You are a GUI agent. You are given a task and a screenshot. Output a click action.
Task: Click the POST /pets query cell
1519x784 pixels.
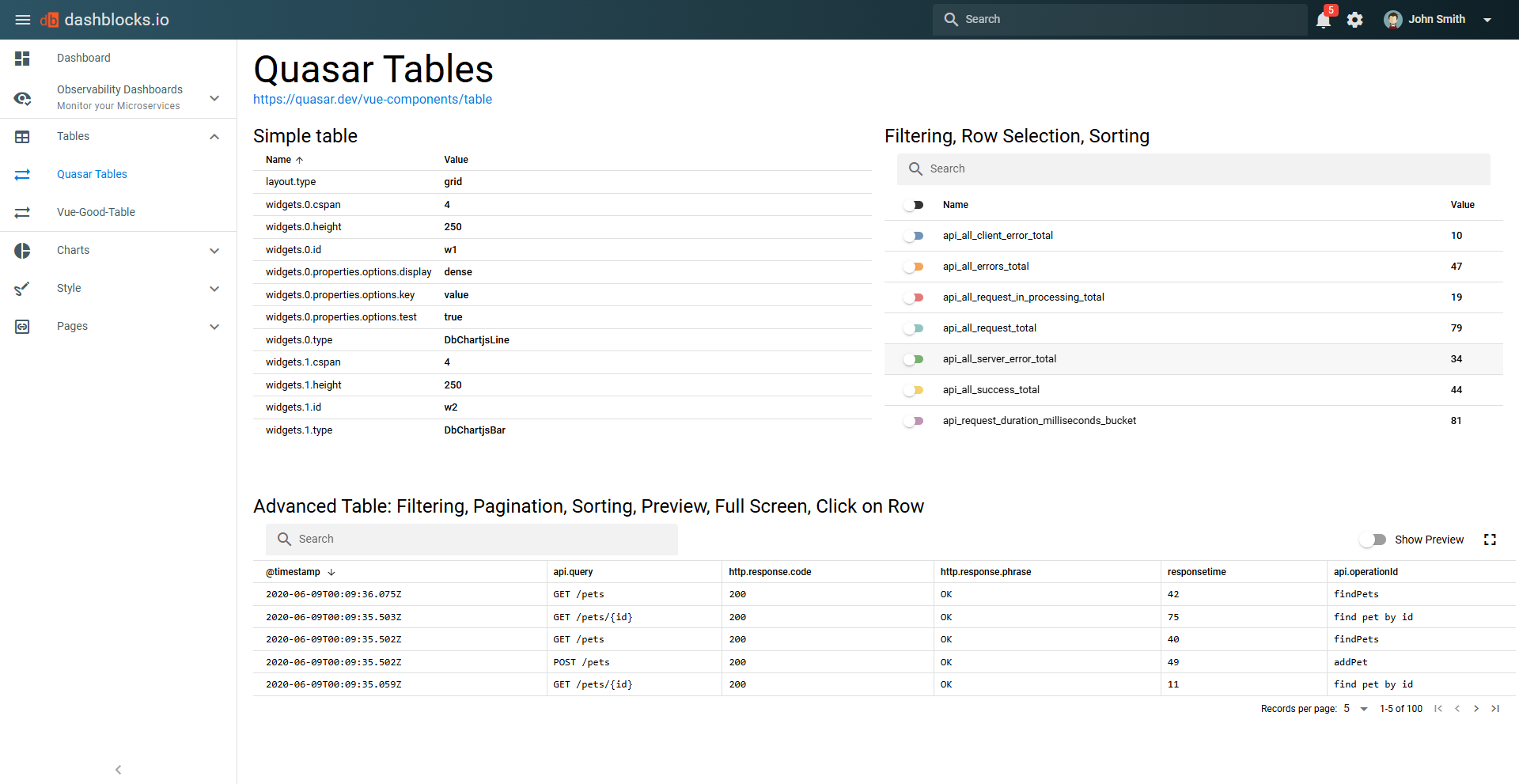click(x=581, y=662)
